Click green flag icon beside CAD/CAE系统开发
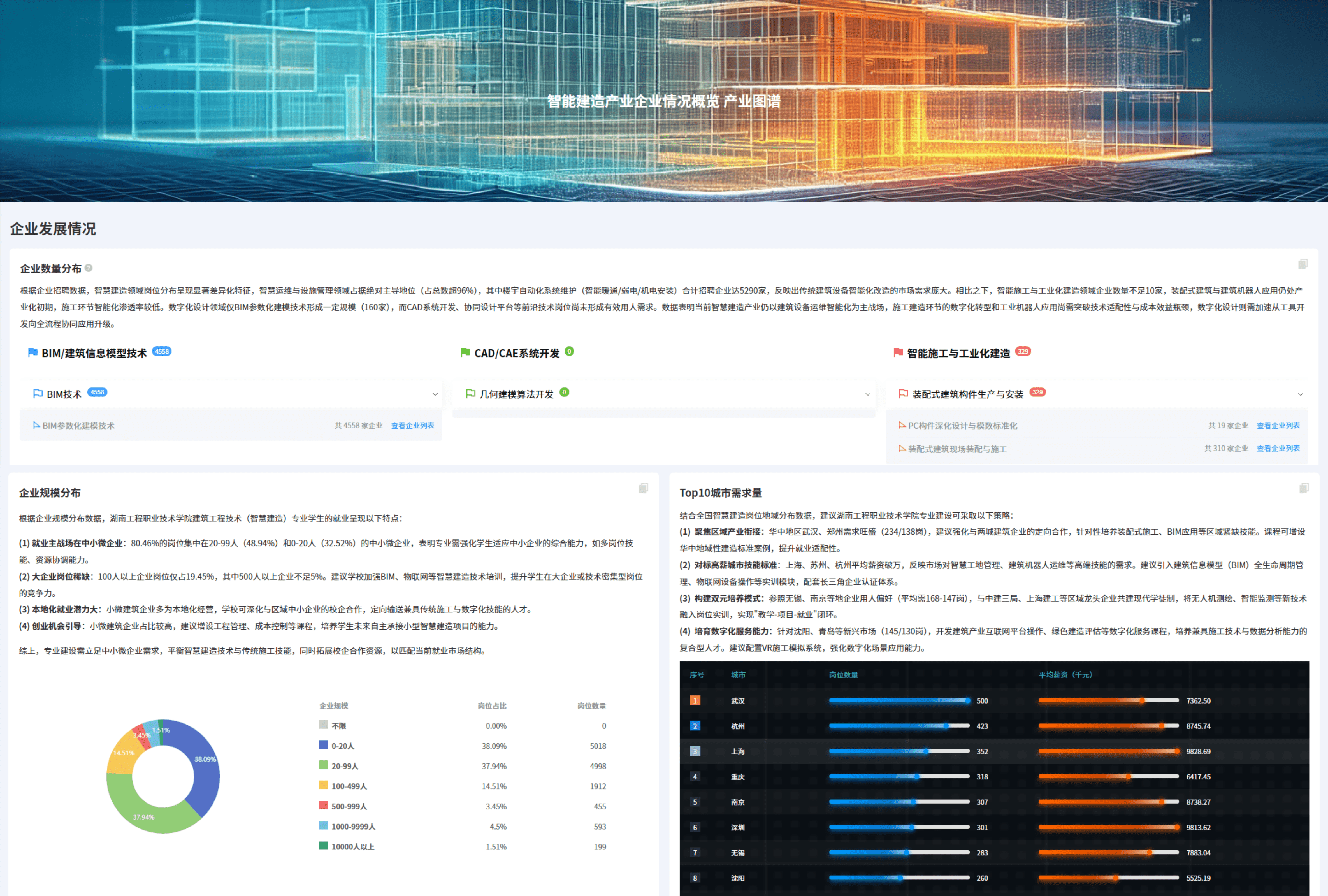 coord(466,353)
